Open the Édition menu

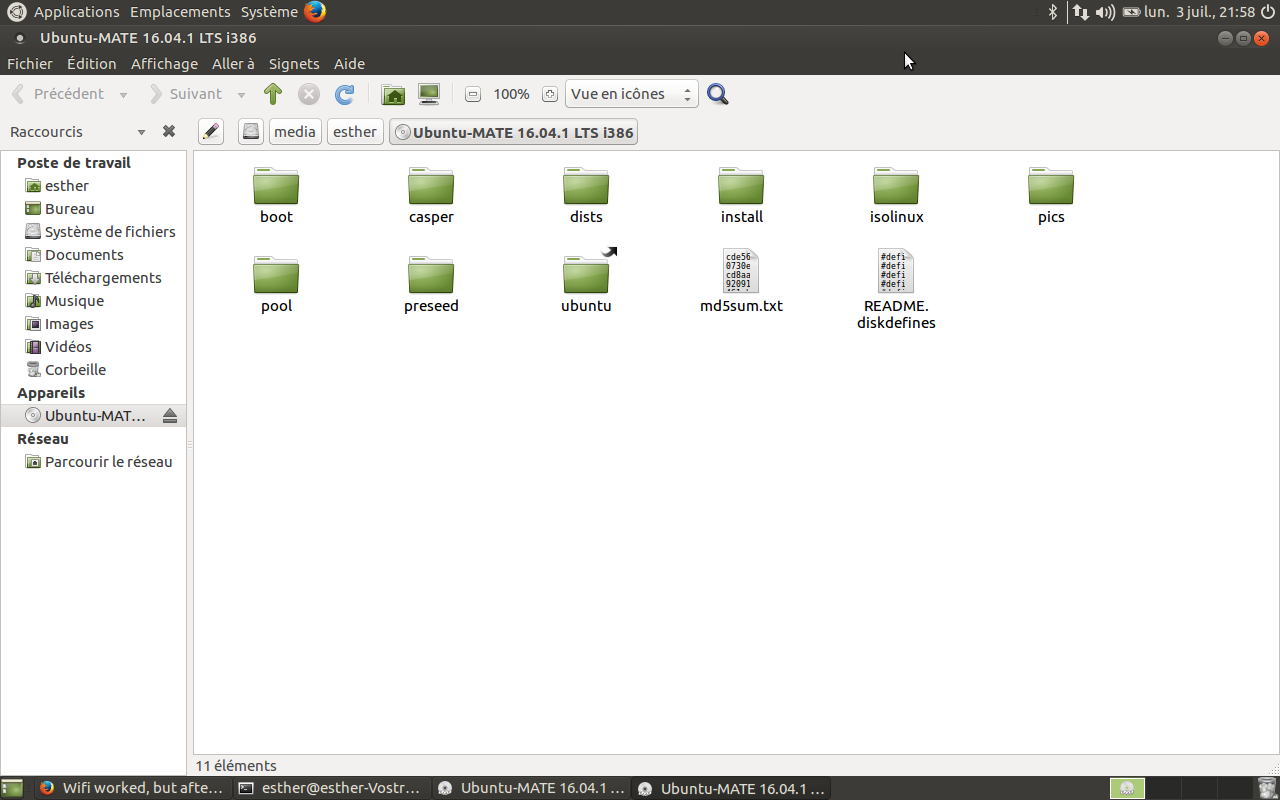pos(92,63)
